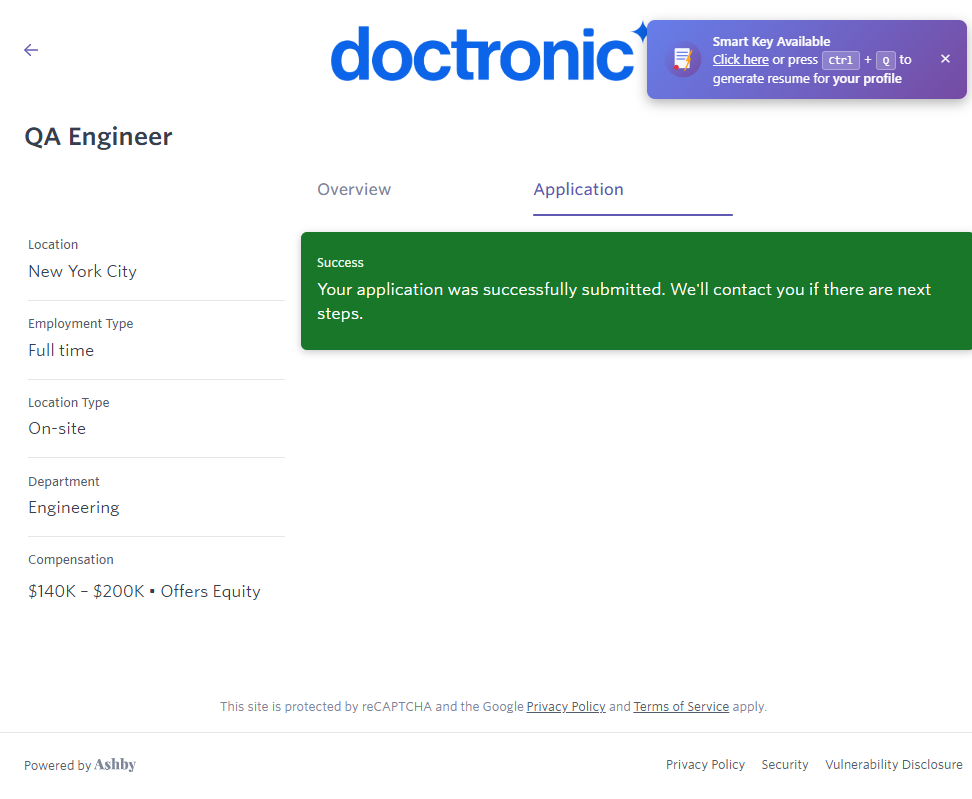
Task: Dismiss the Smart Key Available popup
Action: 945,59
